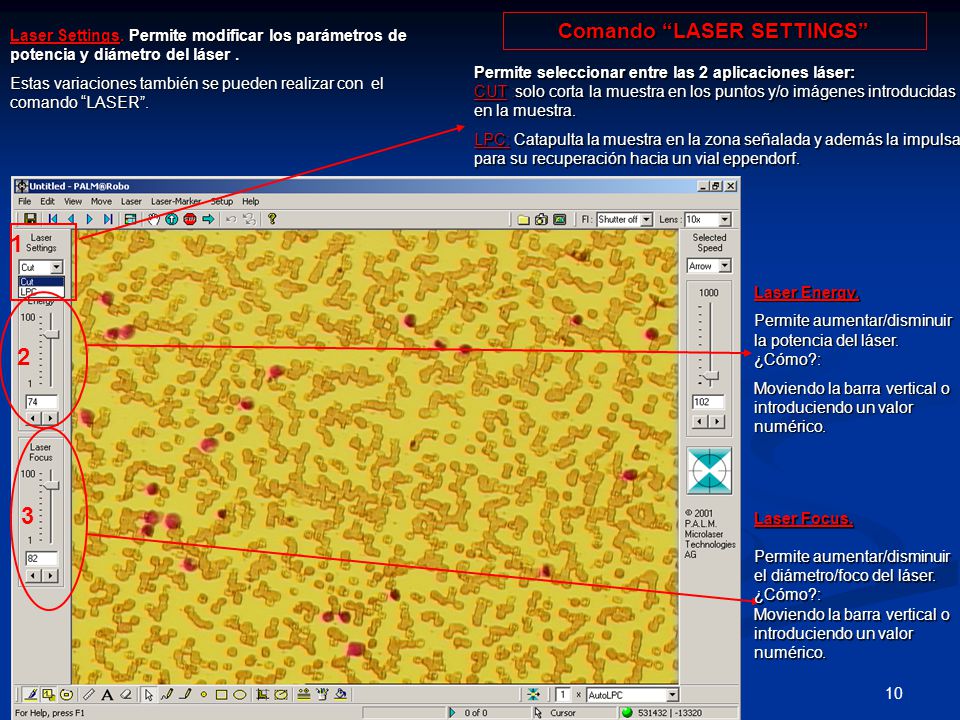
Task: Click the laser focus field showing 82
Action: pyautogui.click(x=42, y=558)
